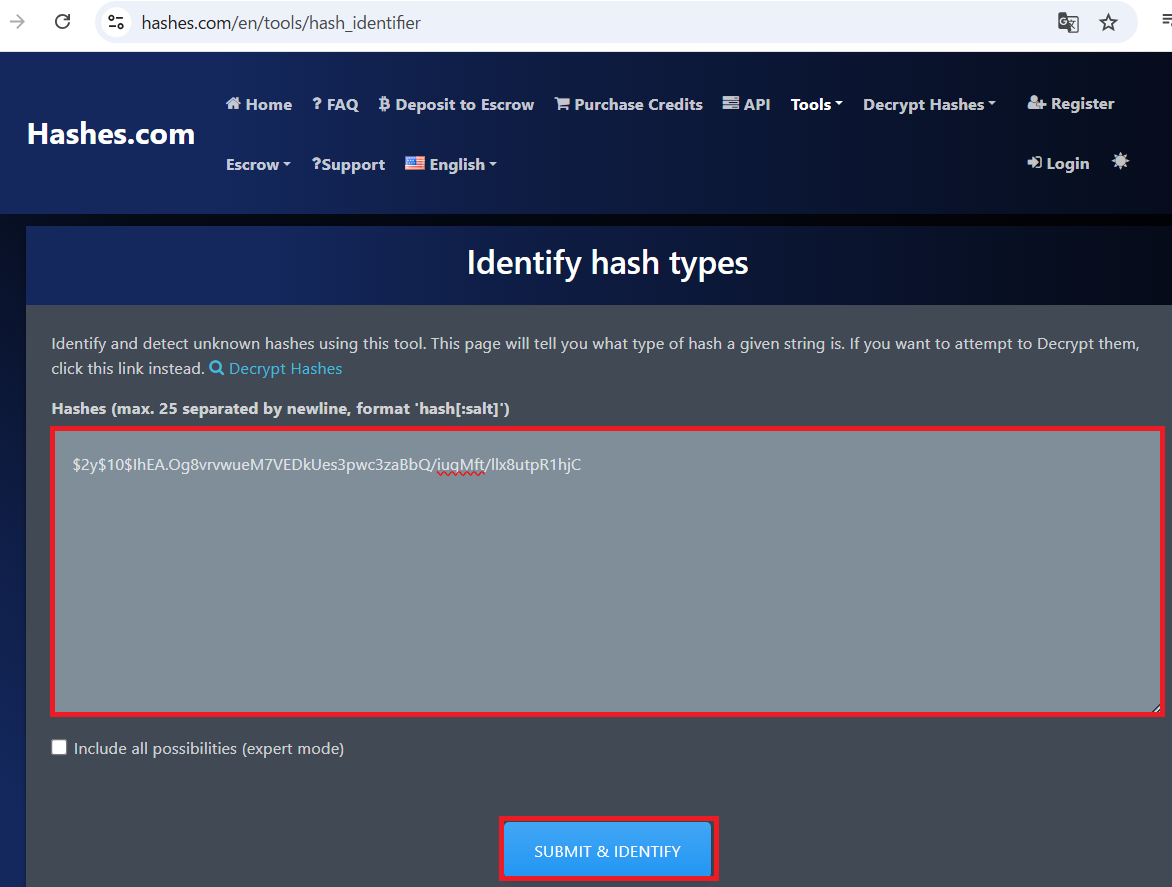
Task: Open the FAQ menu item
Action: coord(335,104)
